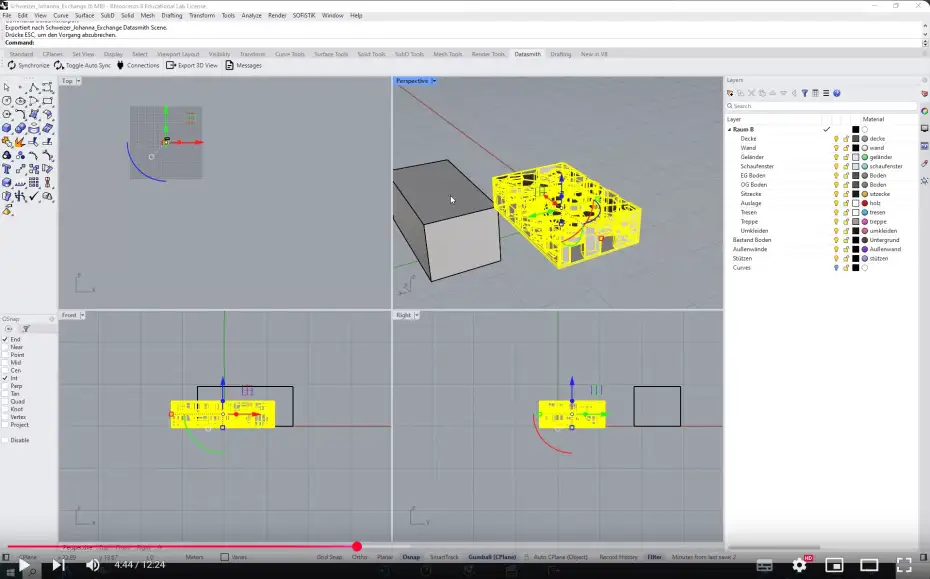Click the Export 3D View button
This screenshot has height=579, width=930.
[196, 65]
